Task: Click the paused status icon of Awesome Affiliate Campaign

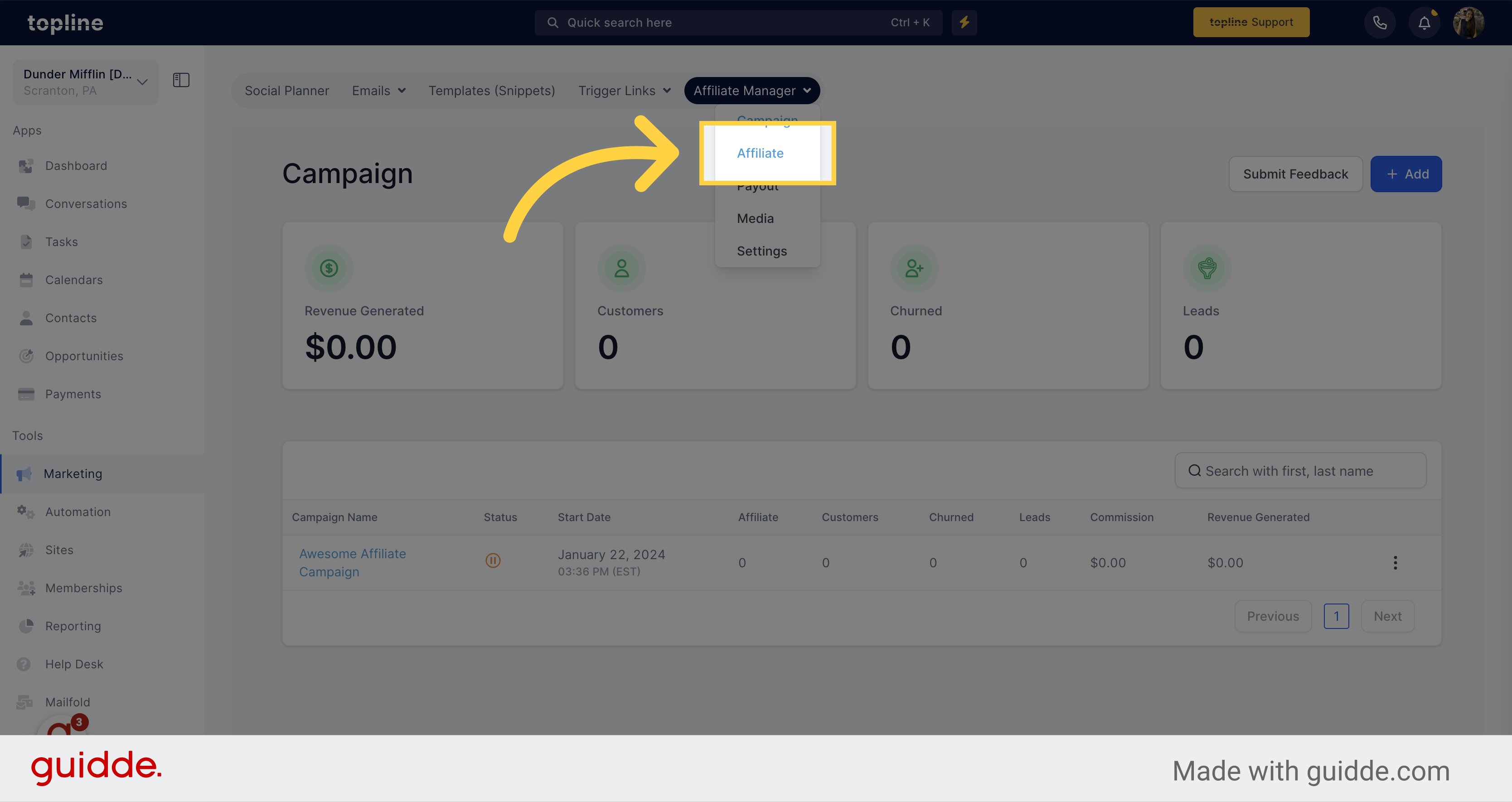Action: pyautogui.click(x=493, y=561)
